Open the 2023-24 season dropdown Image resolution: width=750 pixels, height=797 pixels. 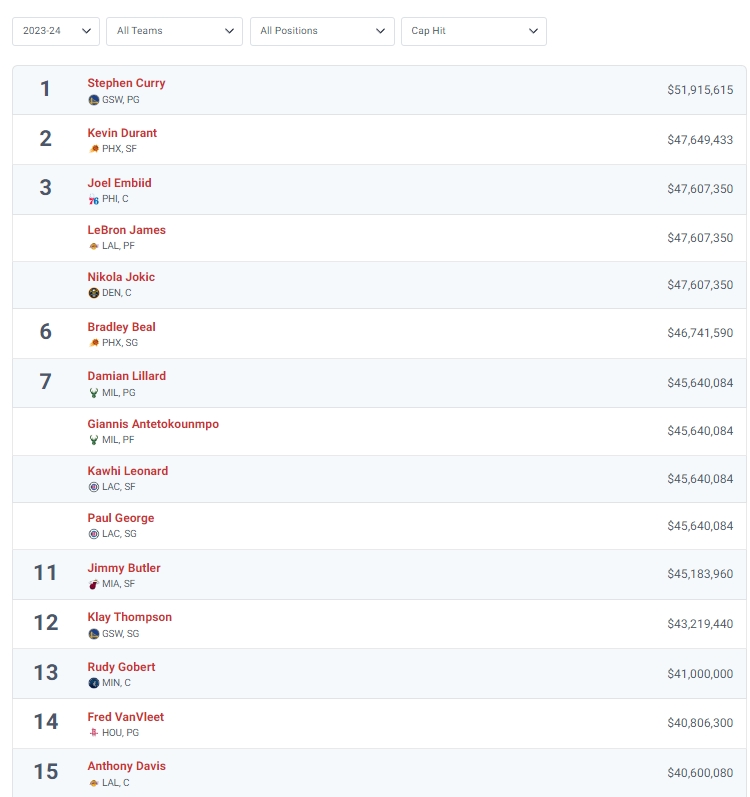(x=56, y=31)
